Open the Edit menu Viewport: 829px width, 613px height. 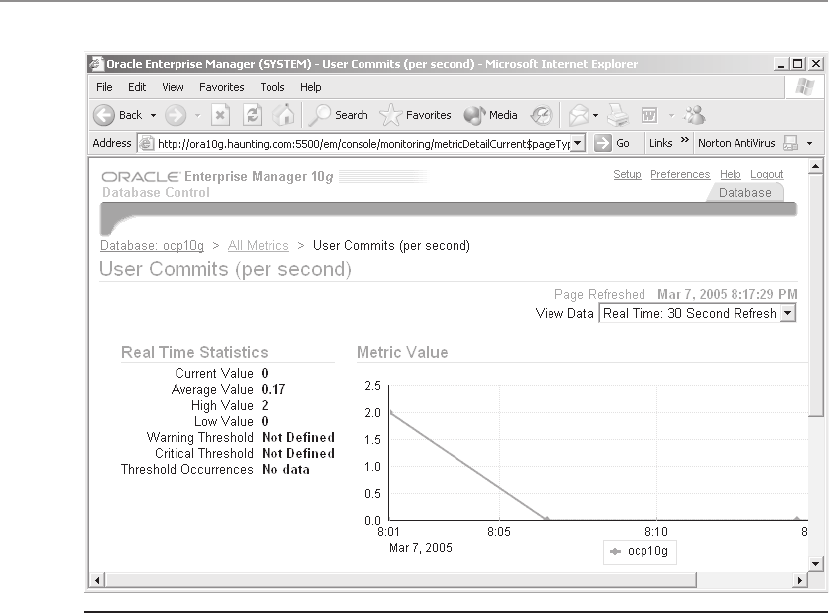pos(137,87)
